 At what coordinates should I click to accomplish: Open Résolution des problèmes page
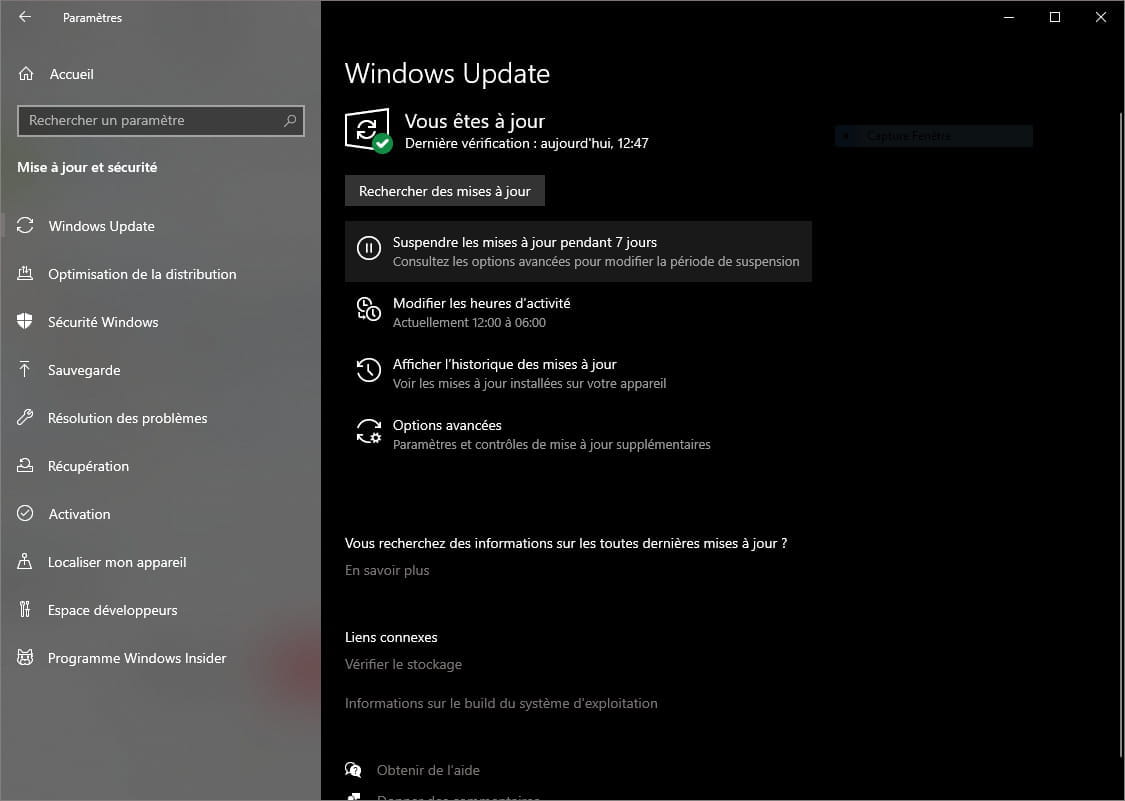tap(161, 418)
